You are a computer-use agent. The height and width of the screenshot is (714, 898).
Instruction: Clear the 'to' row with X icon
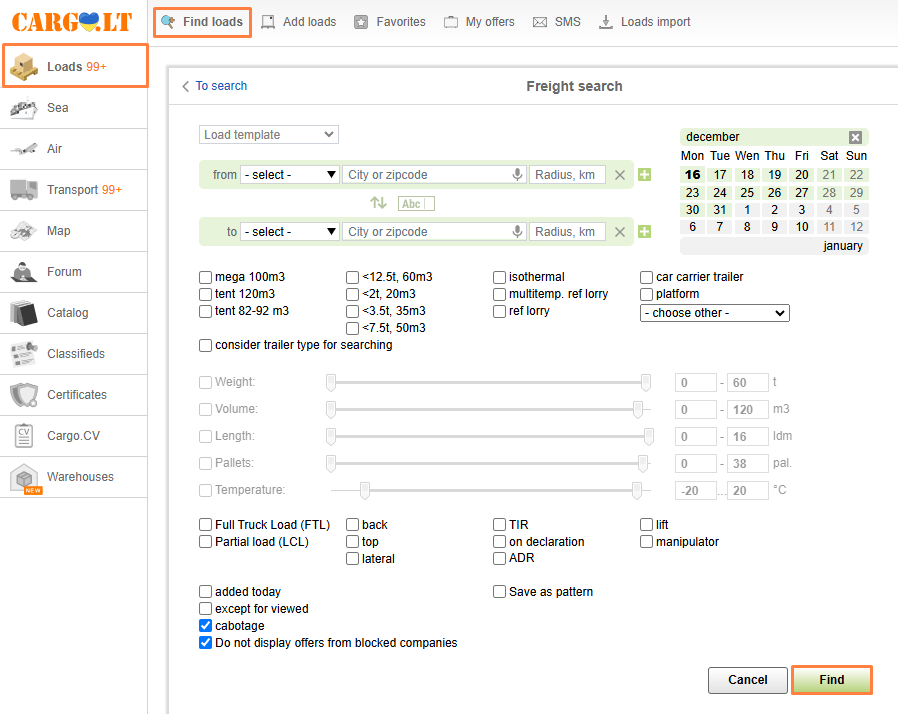[620, 232]
